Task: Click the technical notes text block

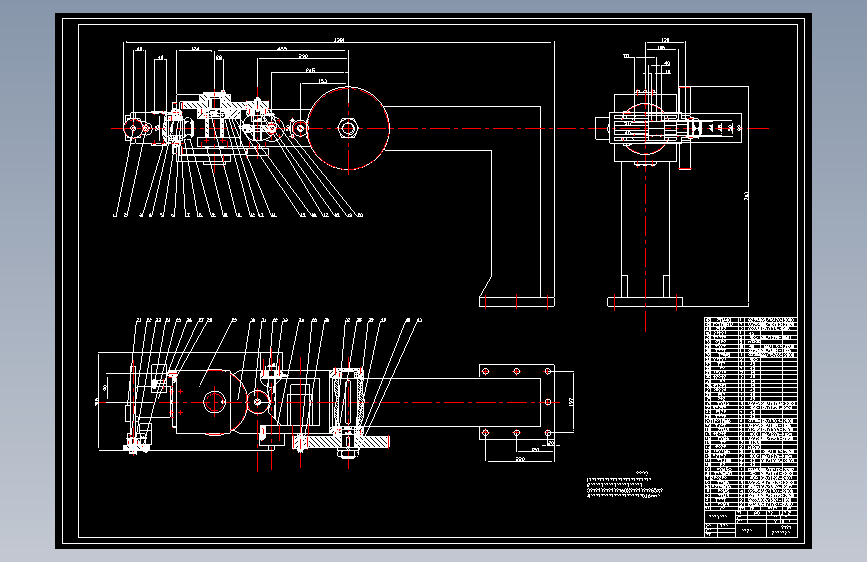Action: [x=624, y=485]
